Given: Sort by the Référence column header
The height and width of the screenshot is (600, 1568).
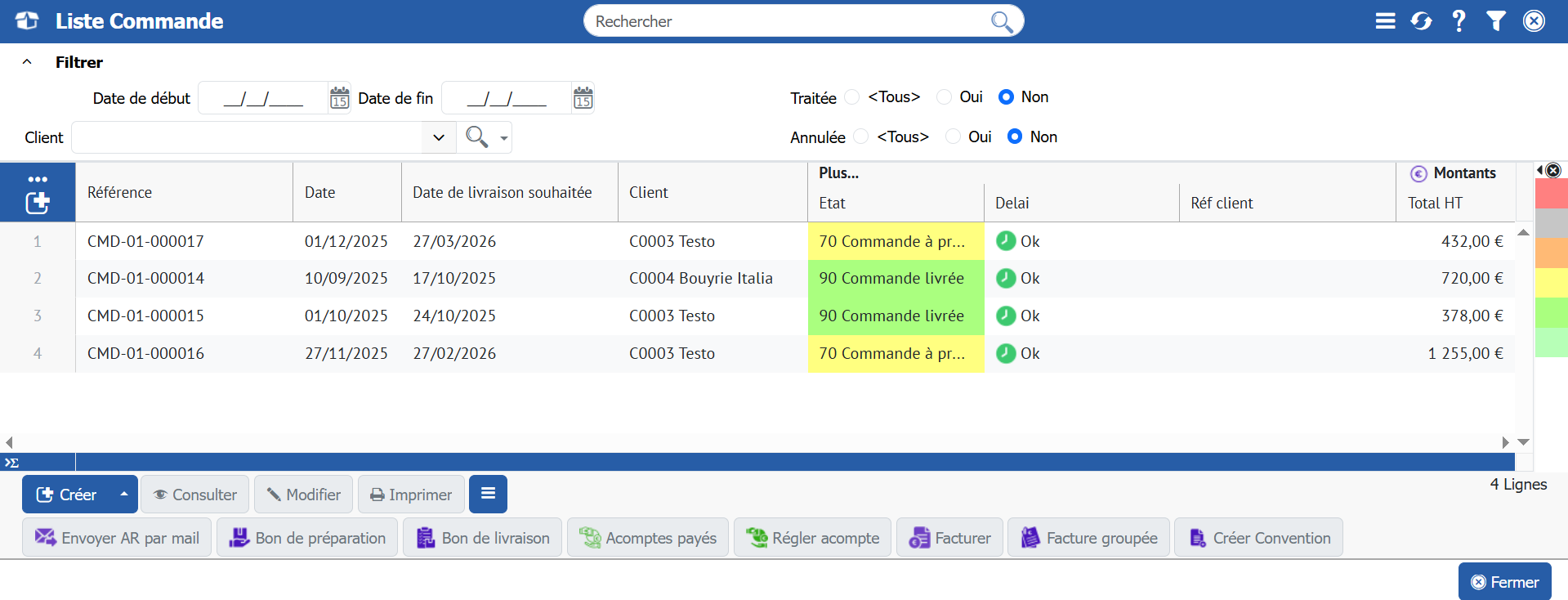Looking at the screenshot, I should point(120,192).
